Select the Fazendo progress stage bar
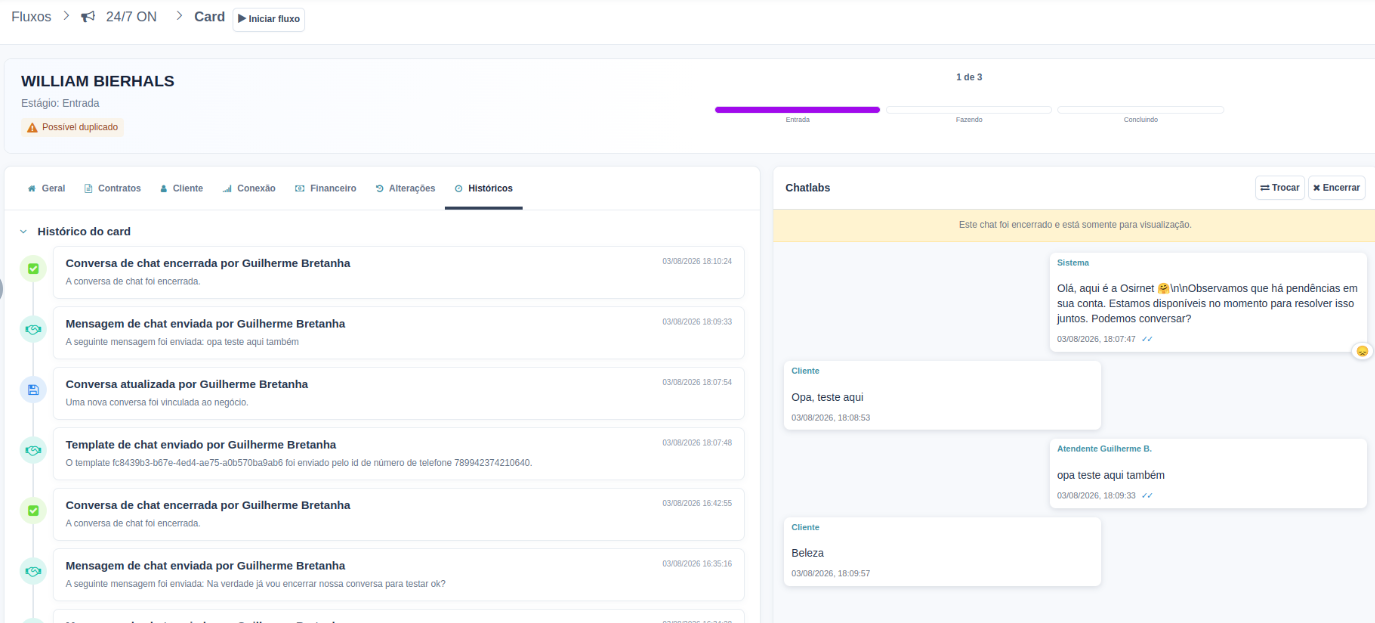The image size is (1375, 623). pos(968,109)
